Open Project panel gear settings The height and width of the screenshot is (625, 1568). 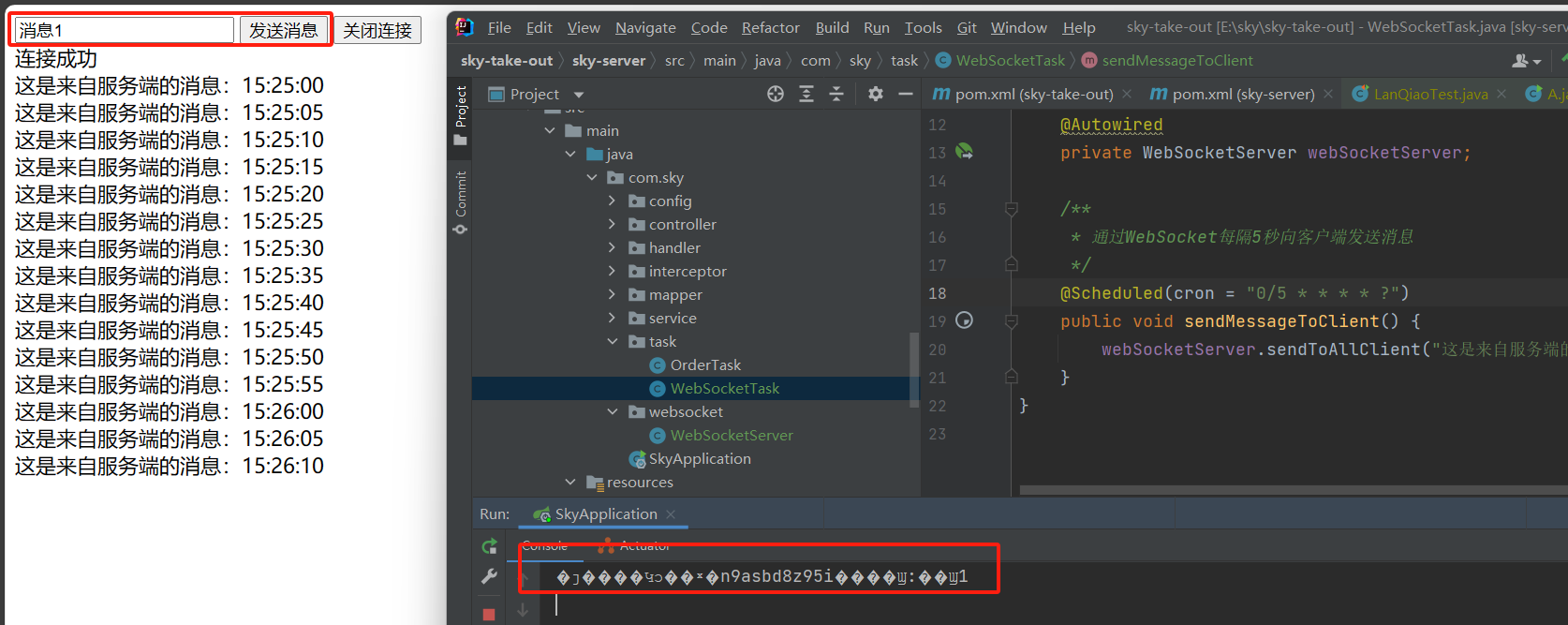click(876, 94)
